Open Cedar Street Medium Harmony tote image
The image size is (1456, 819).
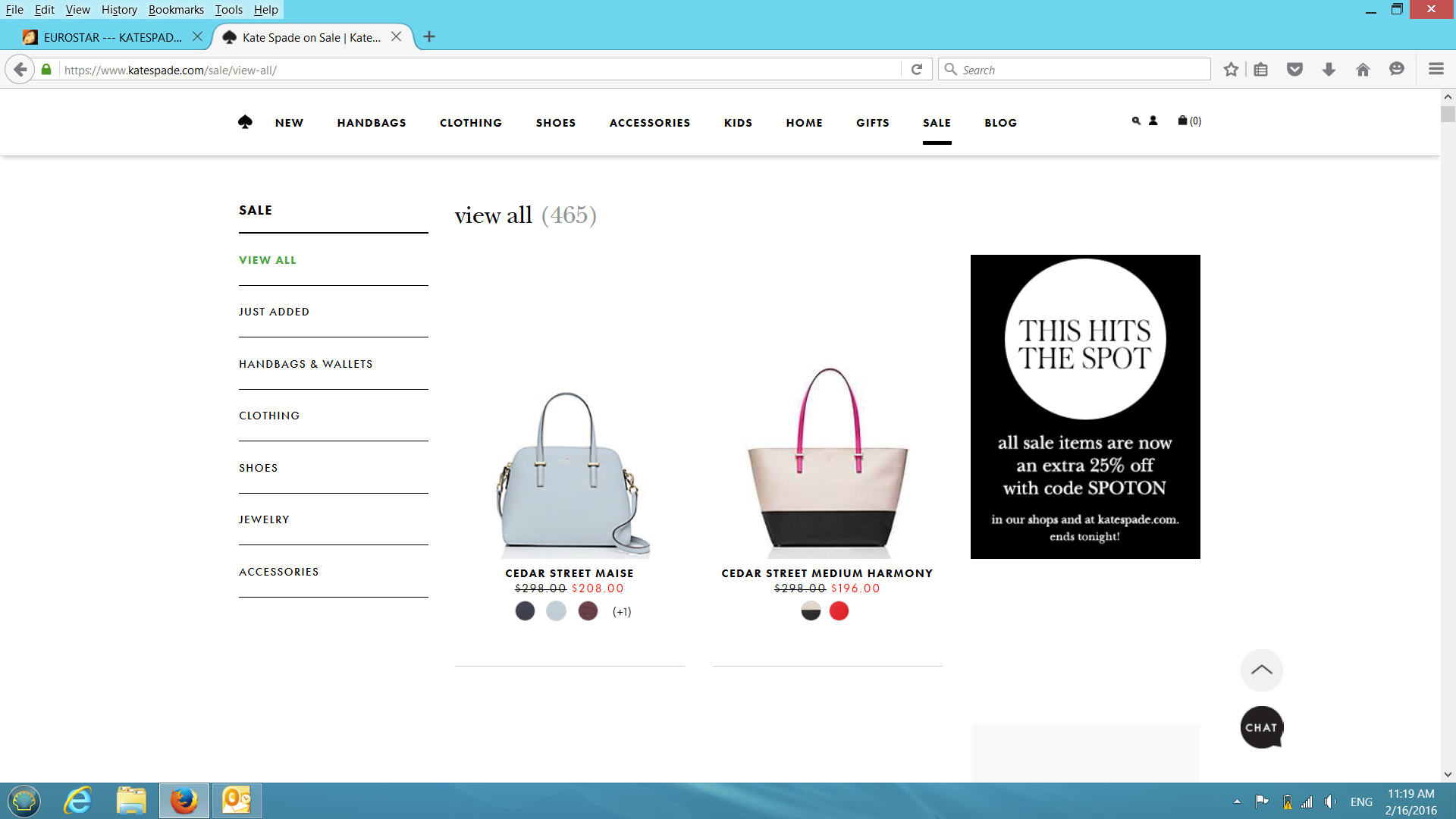pyautogui.click(x=828, y=463)
